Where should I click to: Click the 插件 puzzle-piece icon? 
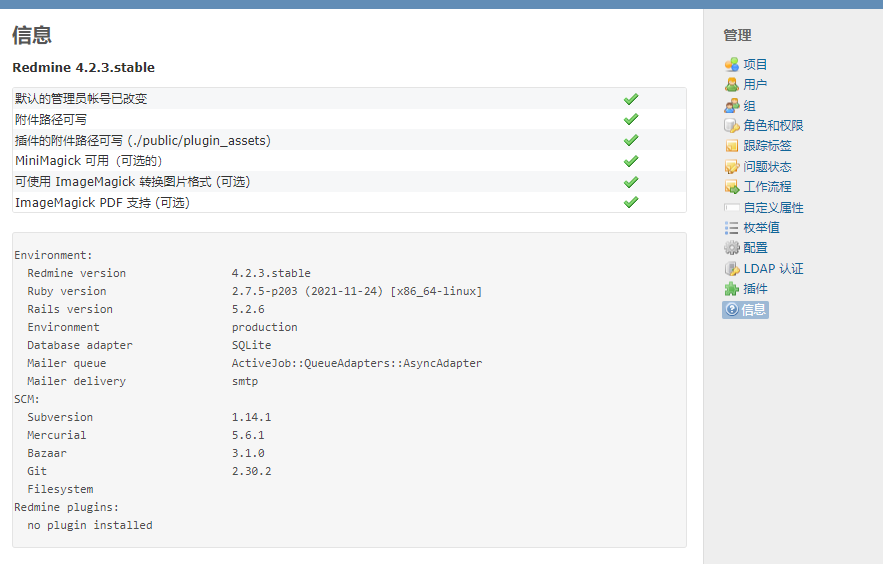pos(732,289)
